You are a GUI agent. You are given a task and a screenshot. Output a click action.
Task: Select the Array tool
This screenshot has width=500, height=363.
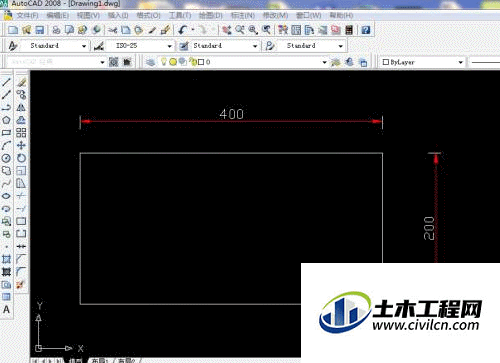pos(21,133)
